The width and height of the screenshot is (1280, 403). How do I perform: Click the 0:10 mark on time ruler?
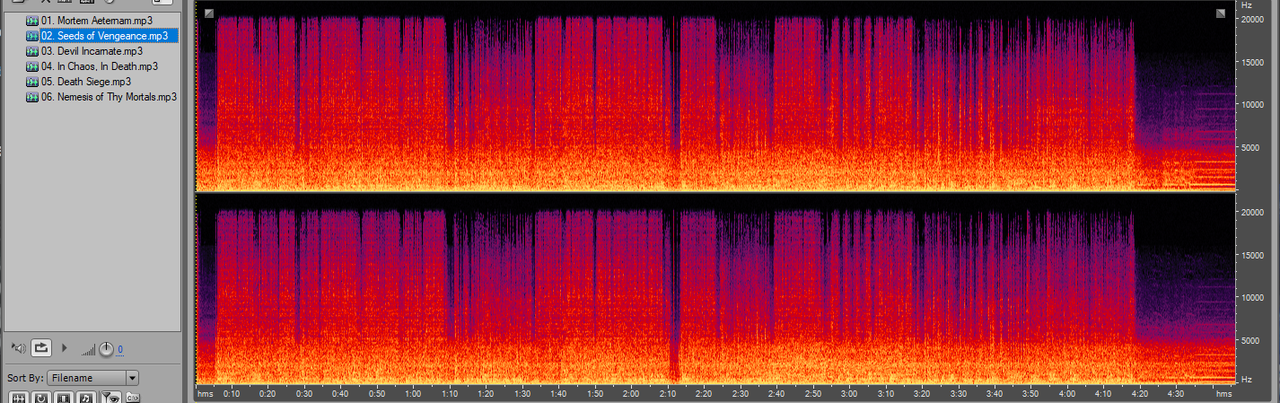click(x=232, y=394)
